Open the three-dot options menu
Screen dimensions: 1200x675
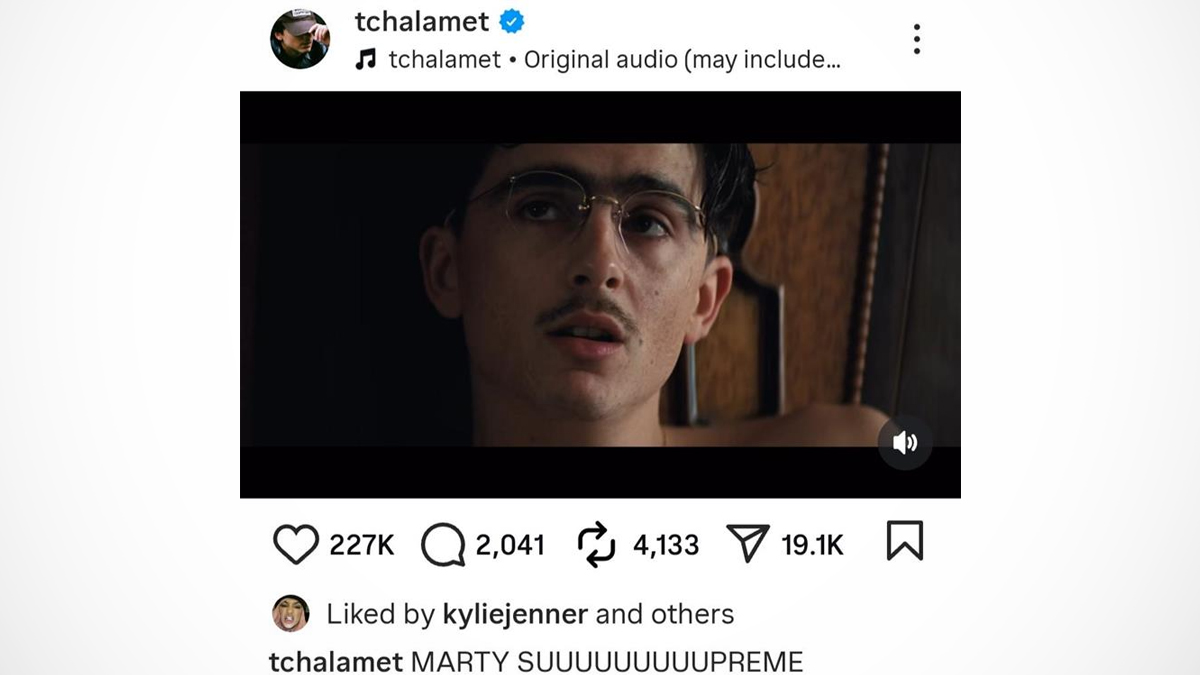pos(916,39)
